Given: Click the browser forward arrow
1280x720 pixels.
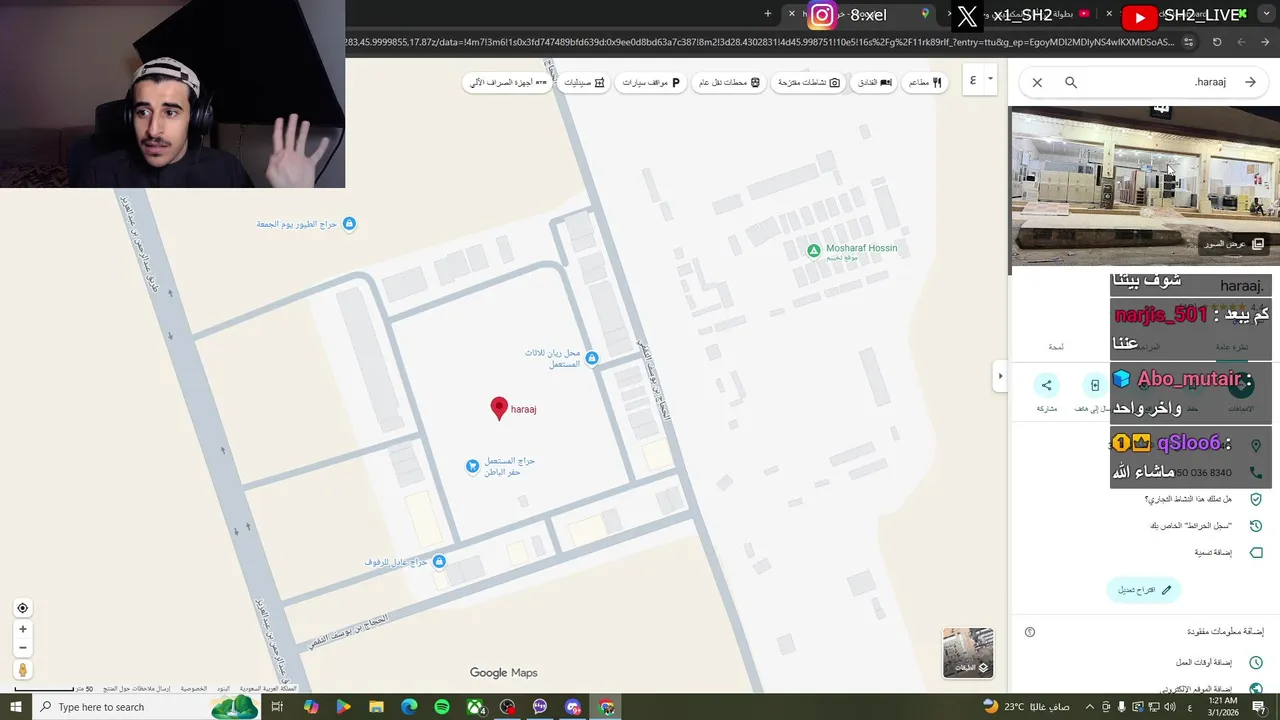Looking at the screenshot, I should (1241, 42).
